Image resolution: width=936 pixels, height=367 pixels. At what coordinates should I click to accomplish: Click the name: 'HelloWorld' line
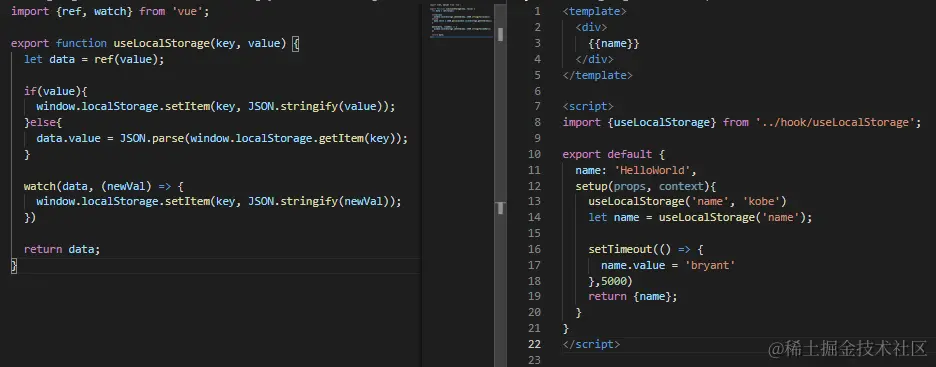pyautogui.click(x=636, y=170)
